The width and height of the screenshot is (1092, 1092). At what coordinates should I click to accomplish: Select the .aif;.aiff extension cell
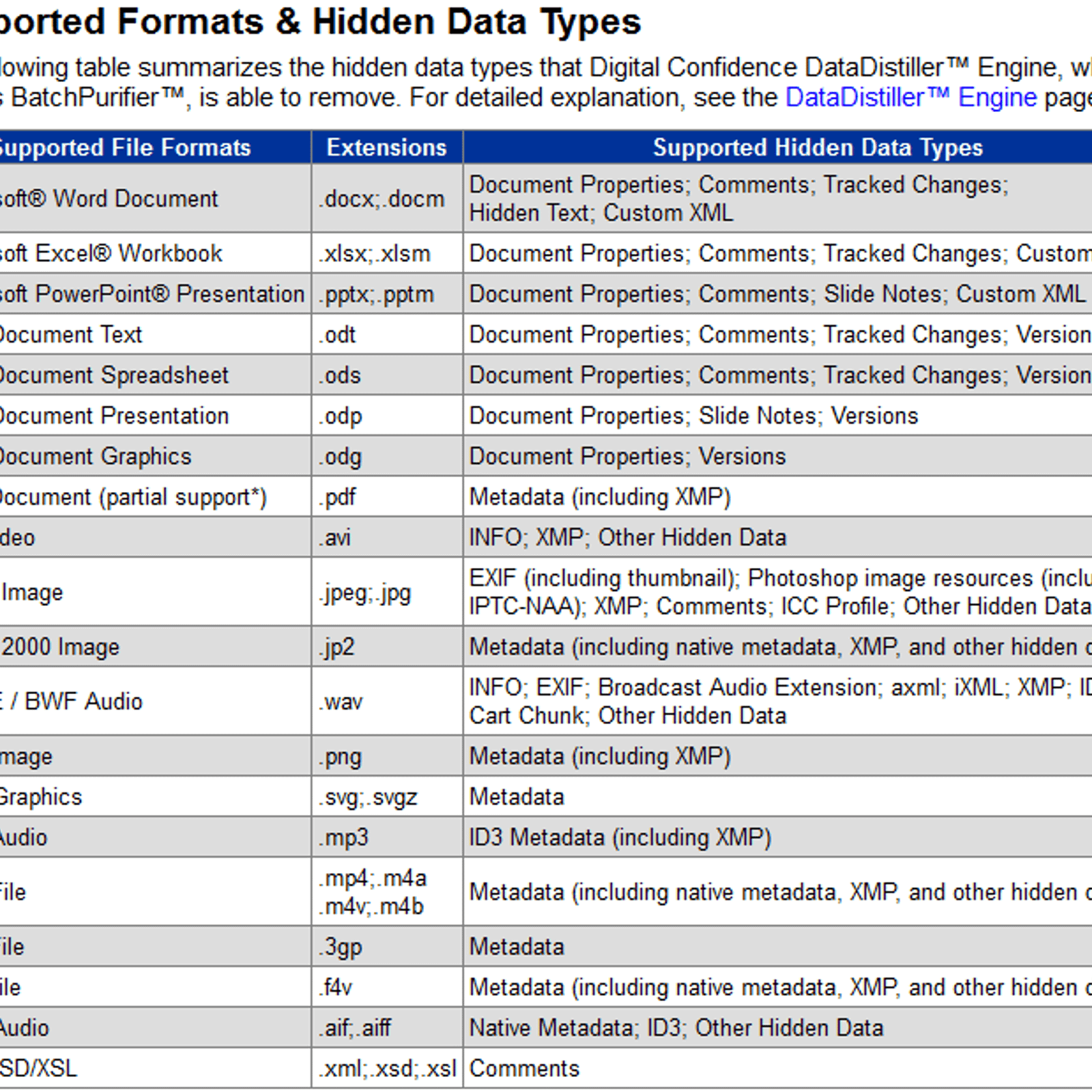click(x=387, y=1027)
